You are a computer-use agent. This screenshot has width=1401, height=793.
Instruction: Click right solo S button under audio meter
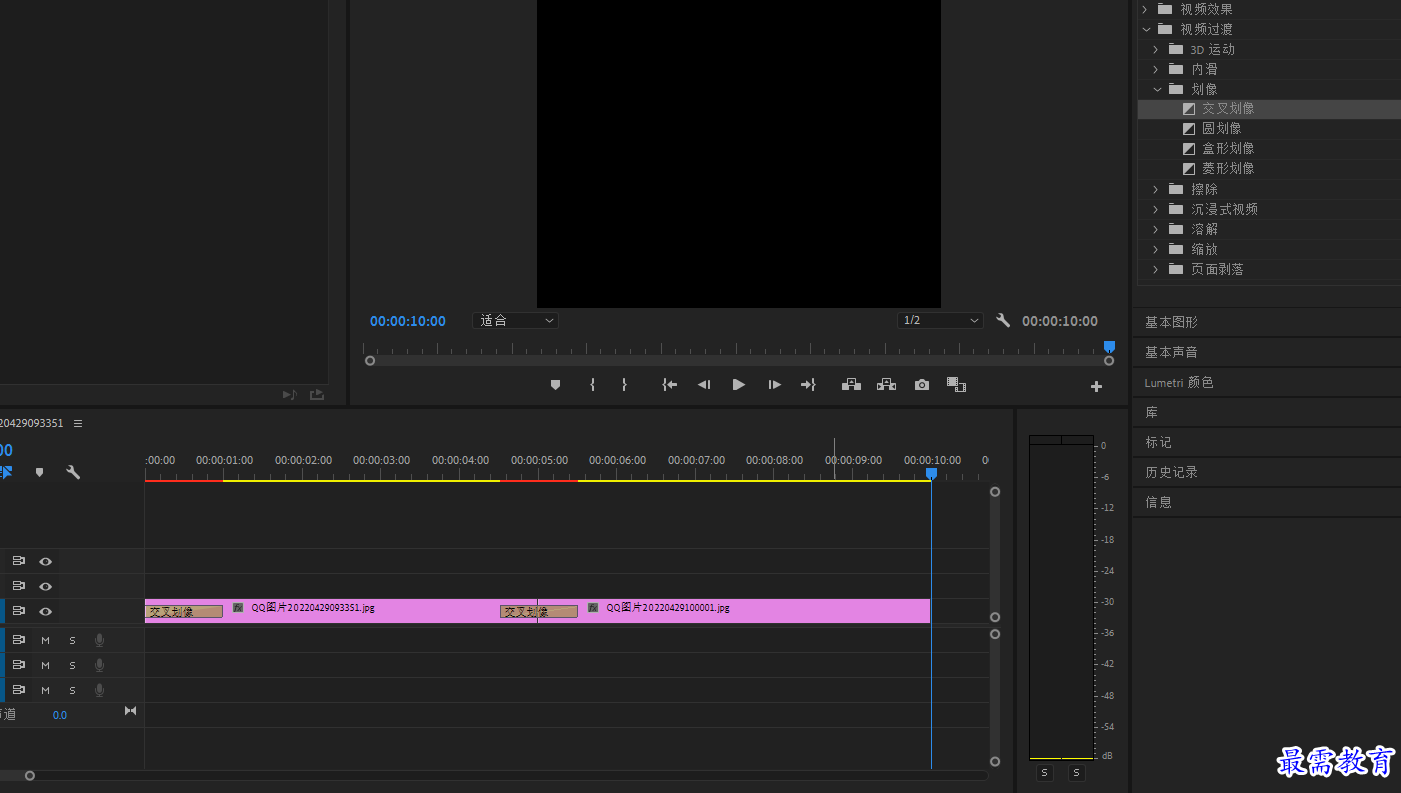click(1076, 773)
